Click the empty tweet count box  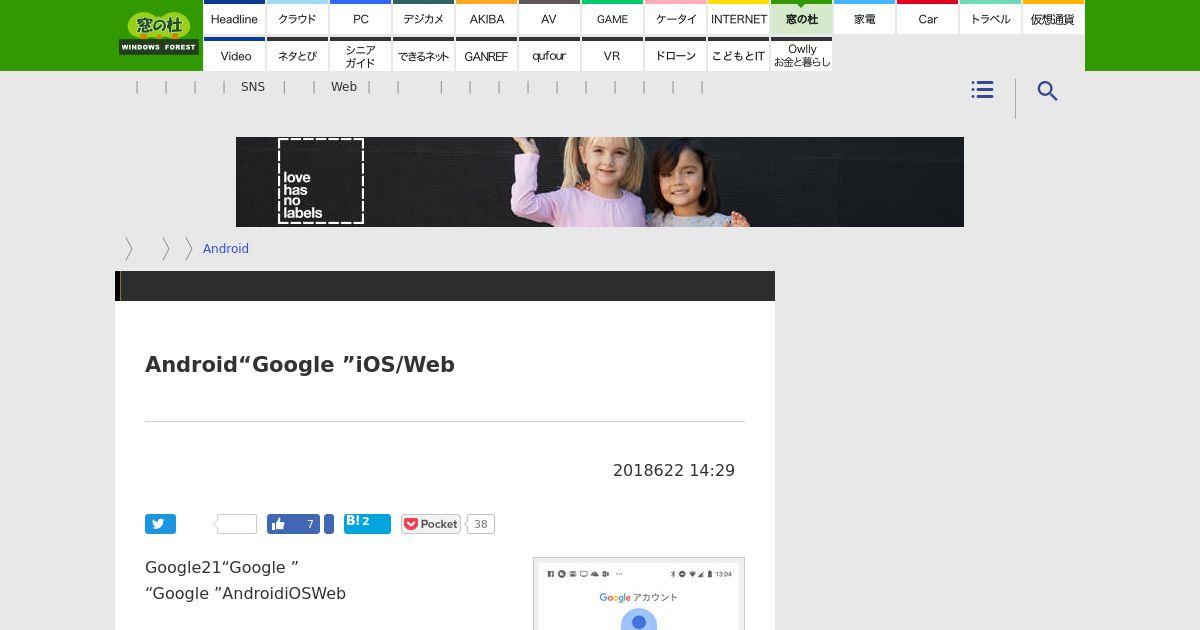pyautogui.click(x=237, y=524)
